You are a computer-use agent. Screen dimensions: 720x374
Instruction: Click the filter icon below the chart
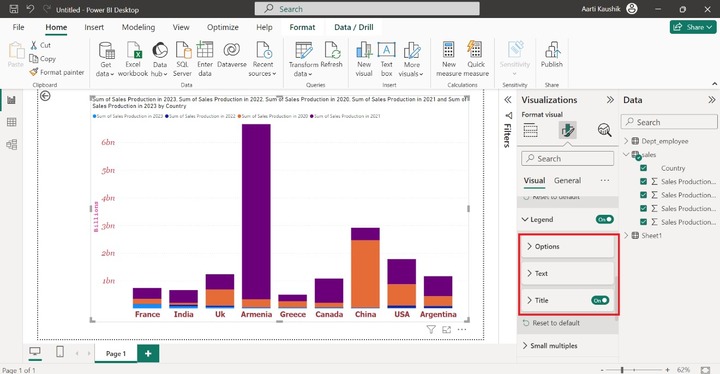431,329
